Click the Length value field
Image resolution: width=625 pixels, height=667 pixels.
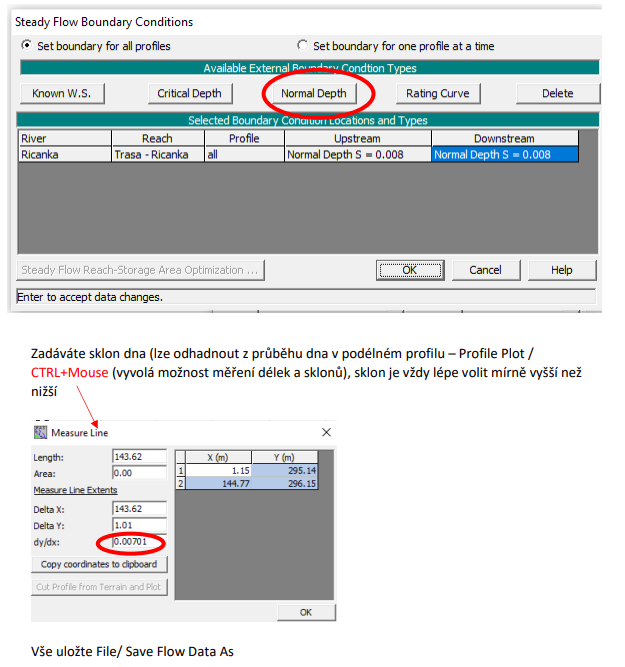coord(139,457)
